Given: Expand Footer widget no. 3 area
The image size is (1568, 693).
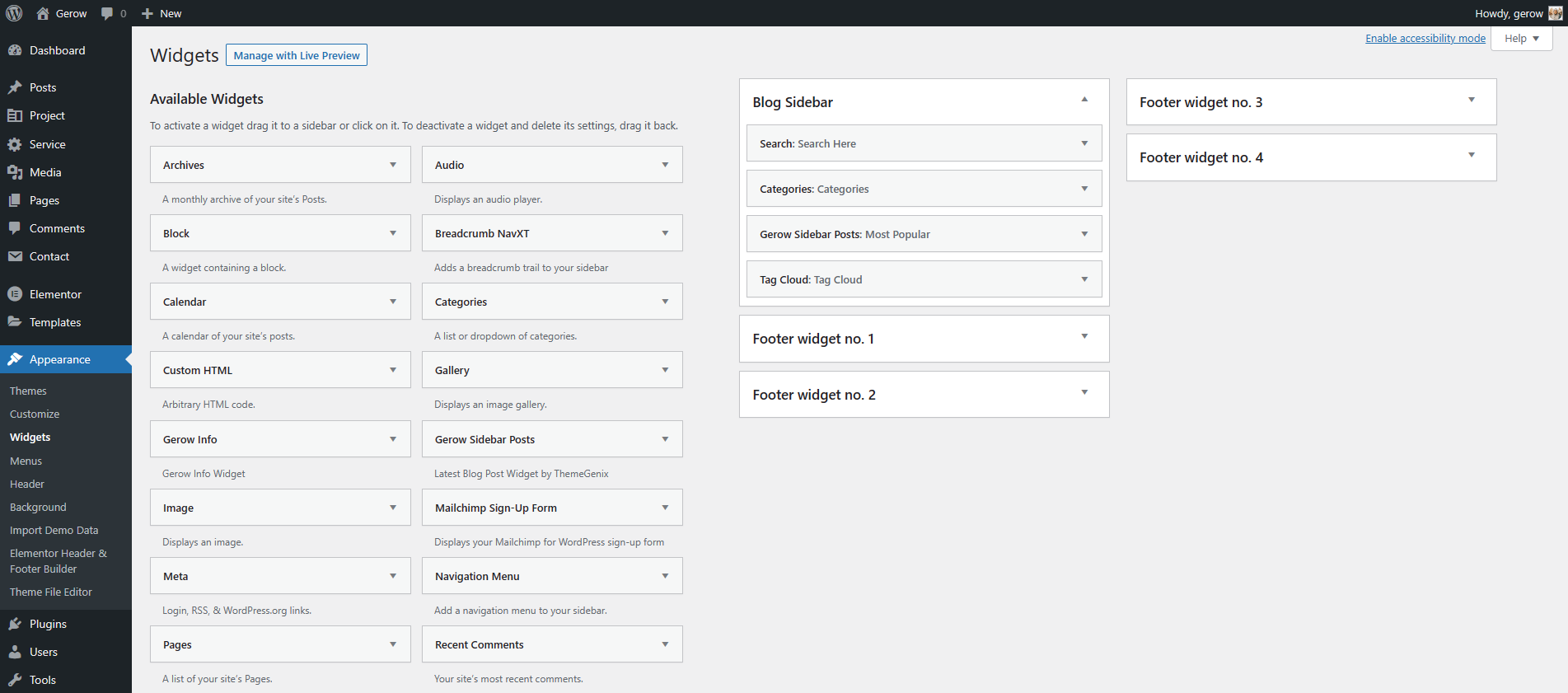Looking at the screenshot, I should coord(1471,101).
